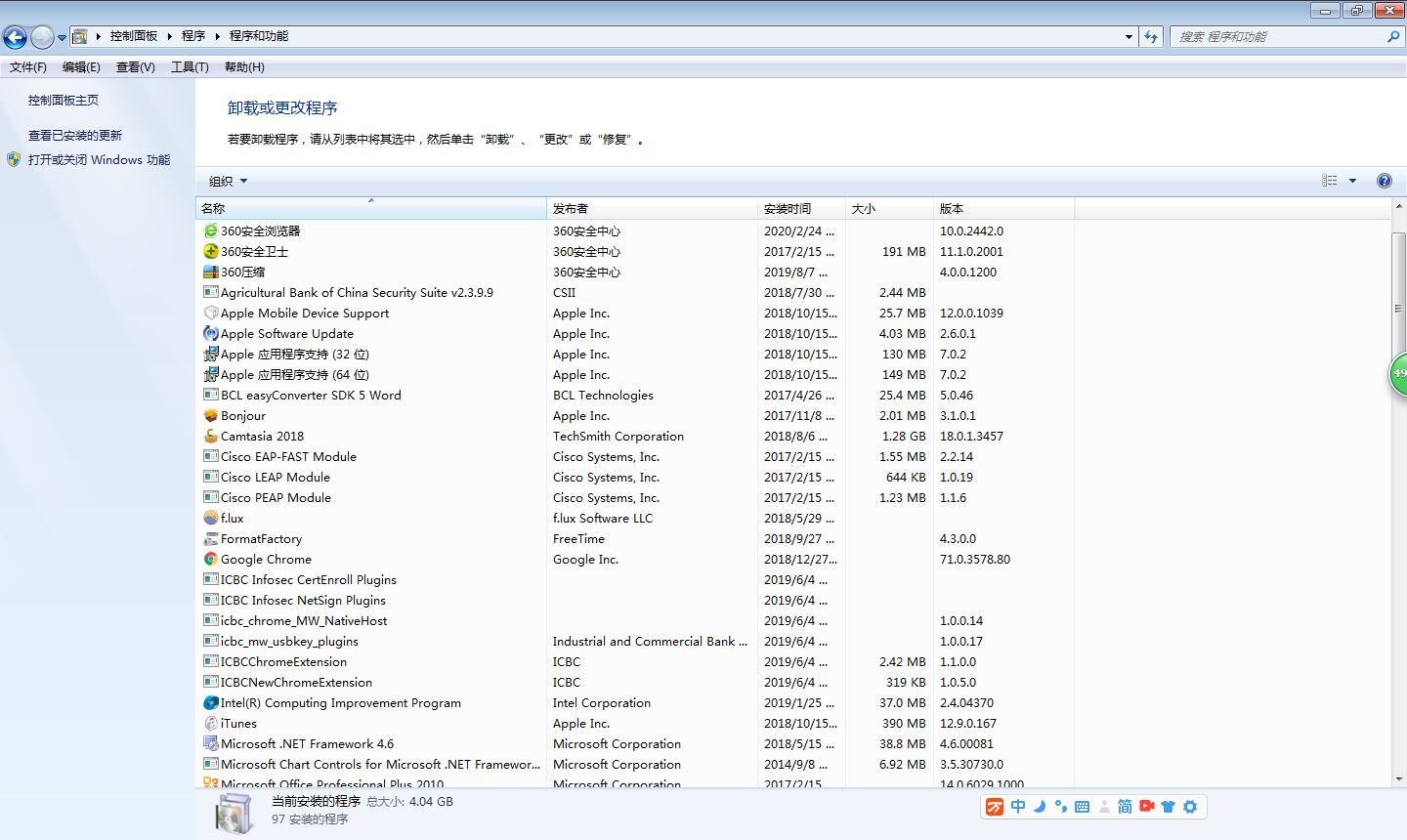Screen dimensions: 1407x840
Task: Click the Microsoft .NET Framework 4.6 icon
Action: pyautogui.click(x=210, y=743)
